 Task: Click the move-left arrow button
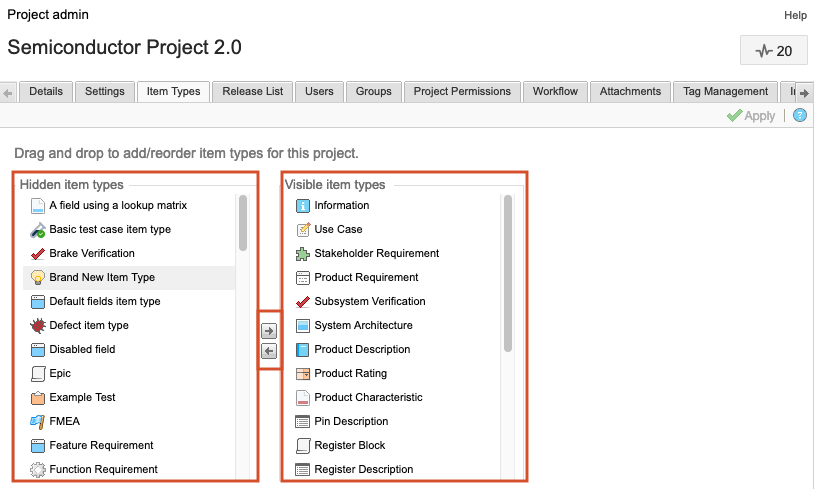point(268,351)
